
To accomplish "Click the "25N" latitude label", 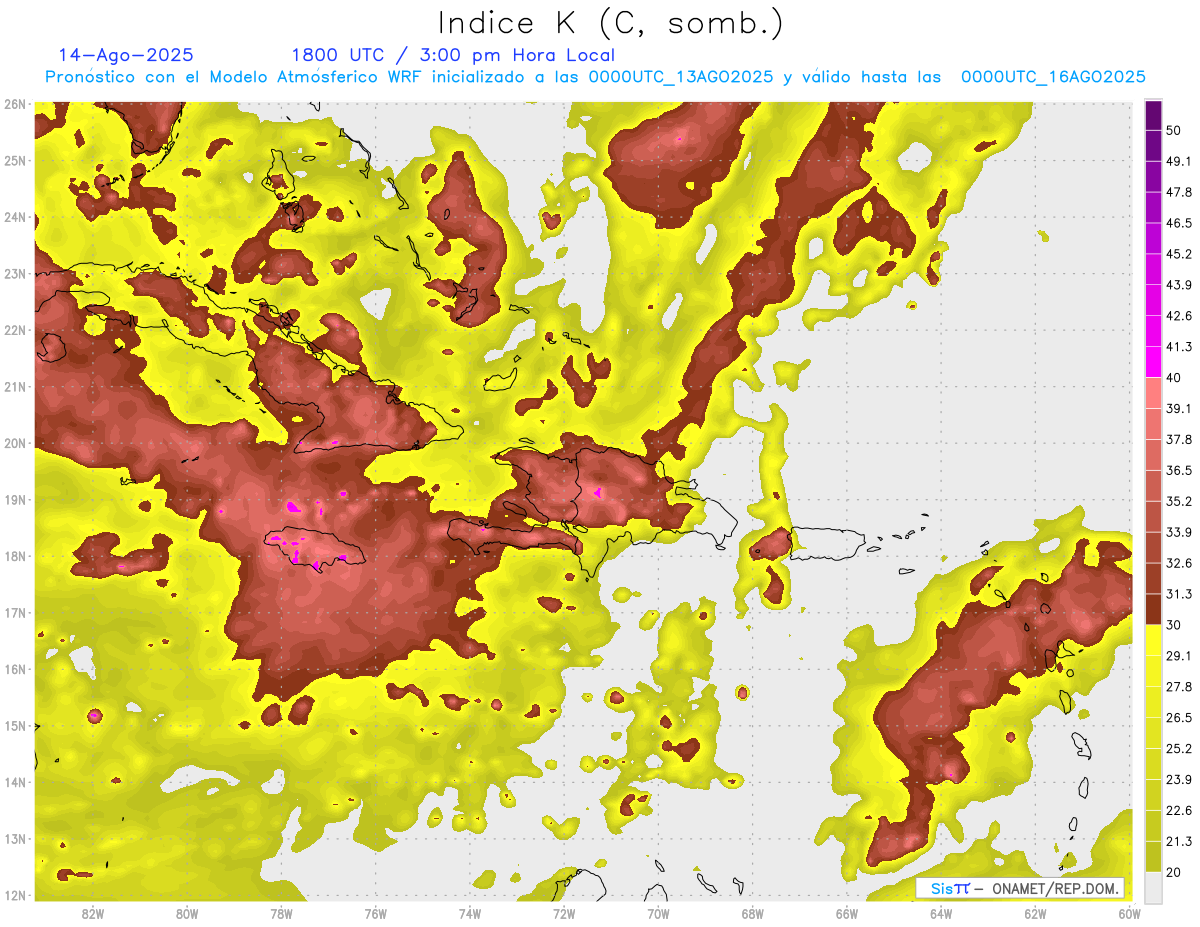I will click(15, 160).
